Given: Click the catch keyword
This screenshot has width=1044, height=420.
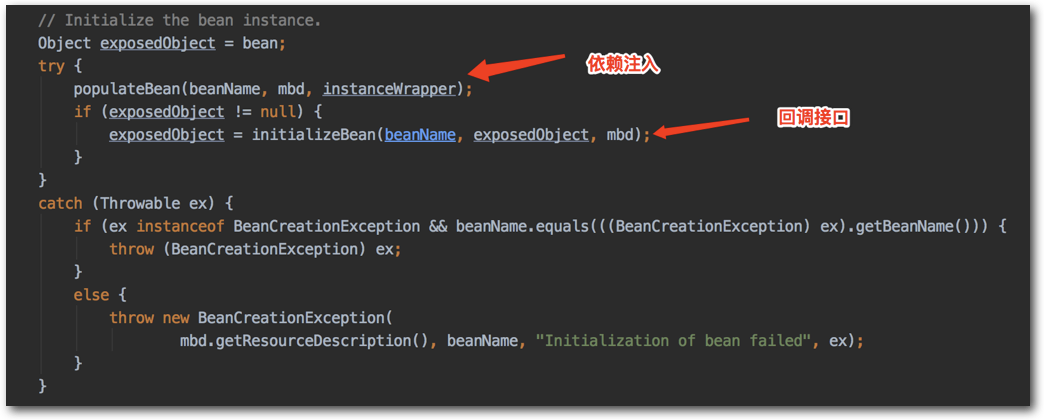Looking at the screenshot, I should [x=60, y=203].
